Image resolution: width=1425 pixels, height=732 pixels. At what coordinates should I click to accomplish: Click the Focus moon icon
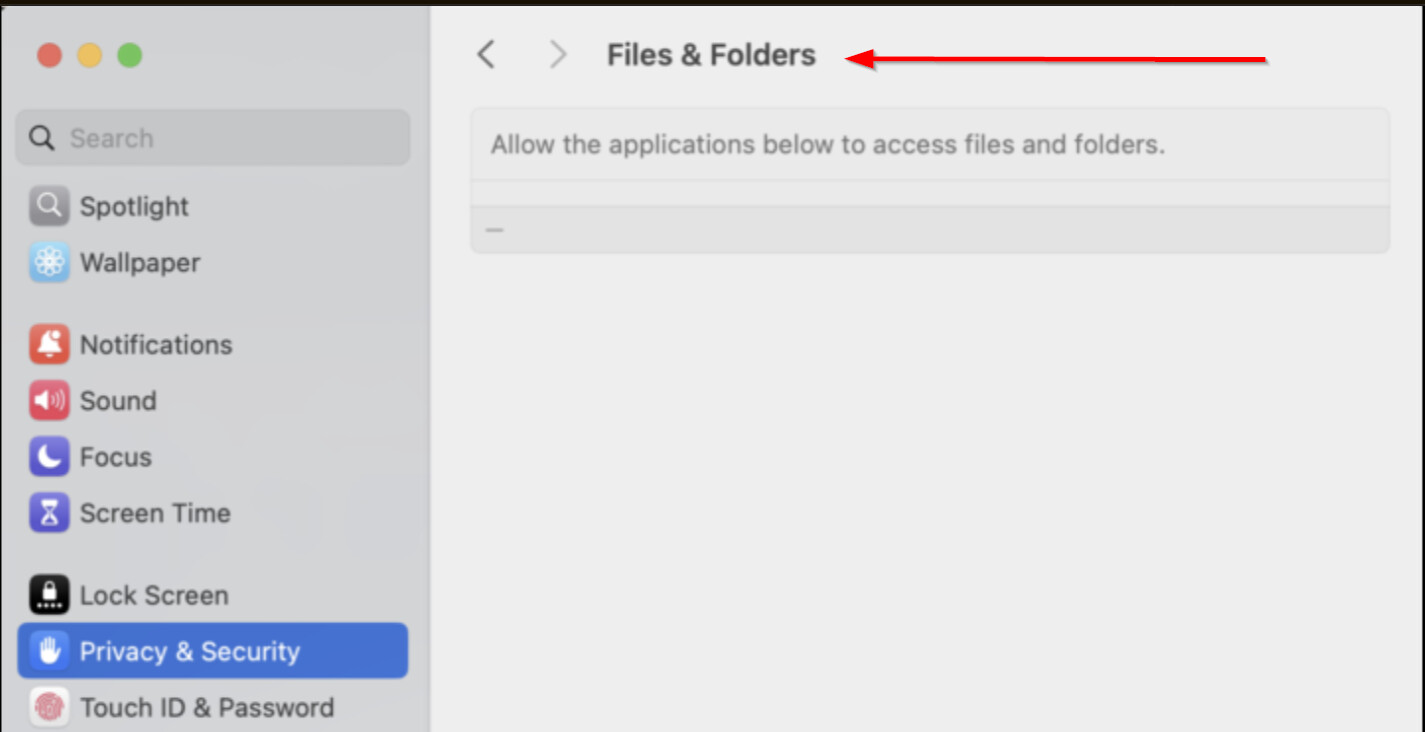(49, 457)
